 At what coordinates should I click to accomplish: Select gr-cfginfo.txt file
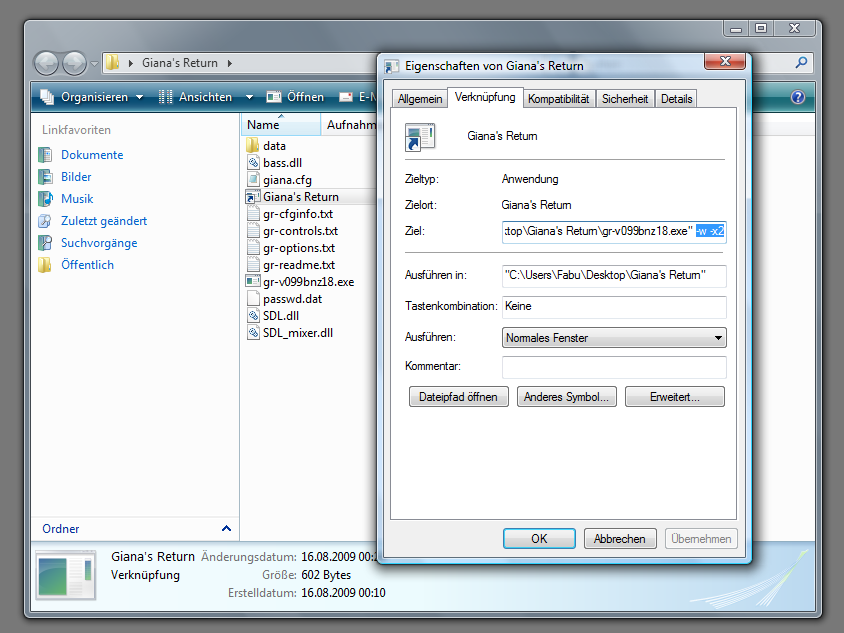pos(298,214)
